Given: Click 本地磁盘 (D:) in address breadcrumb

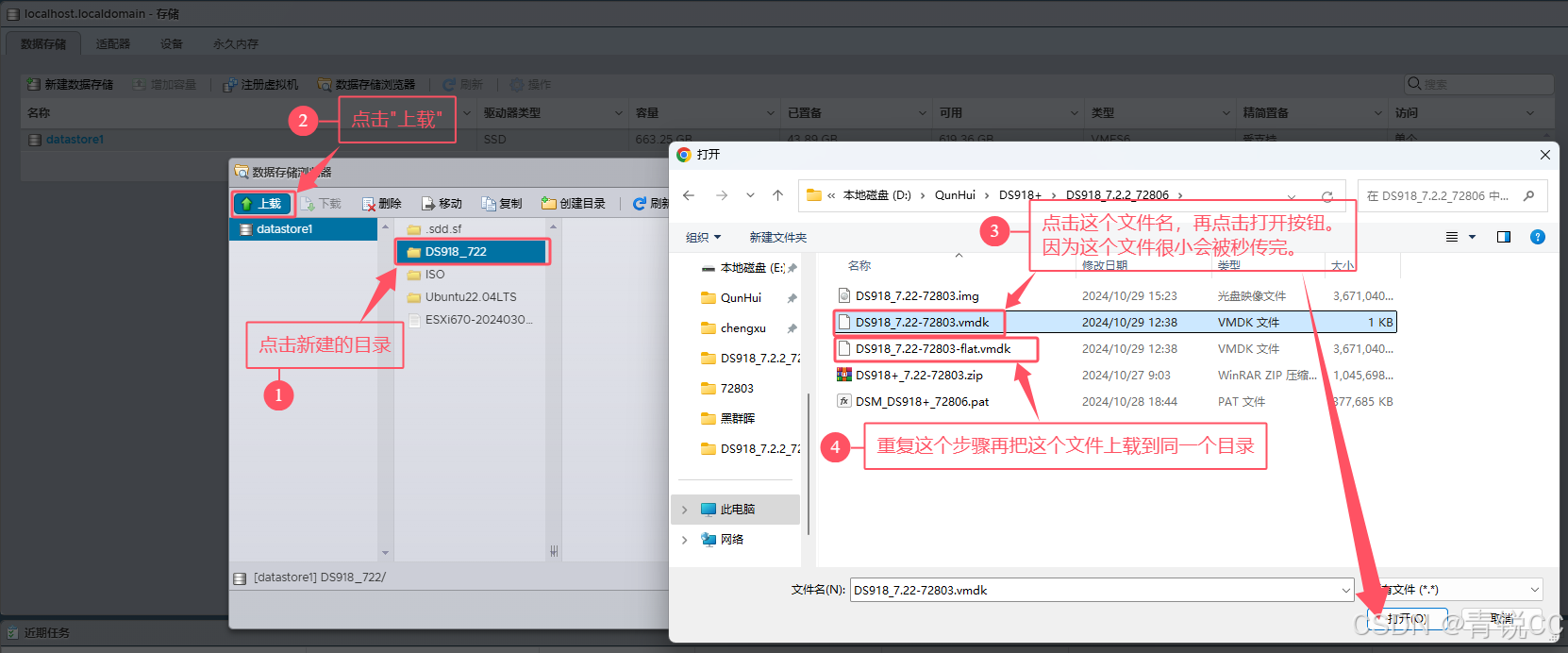Looking at the screenshot, I should coord(876,195).
